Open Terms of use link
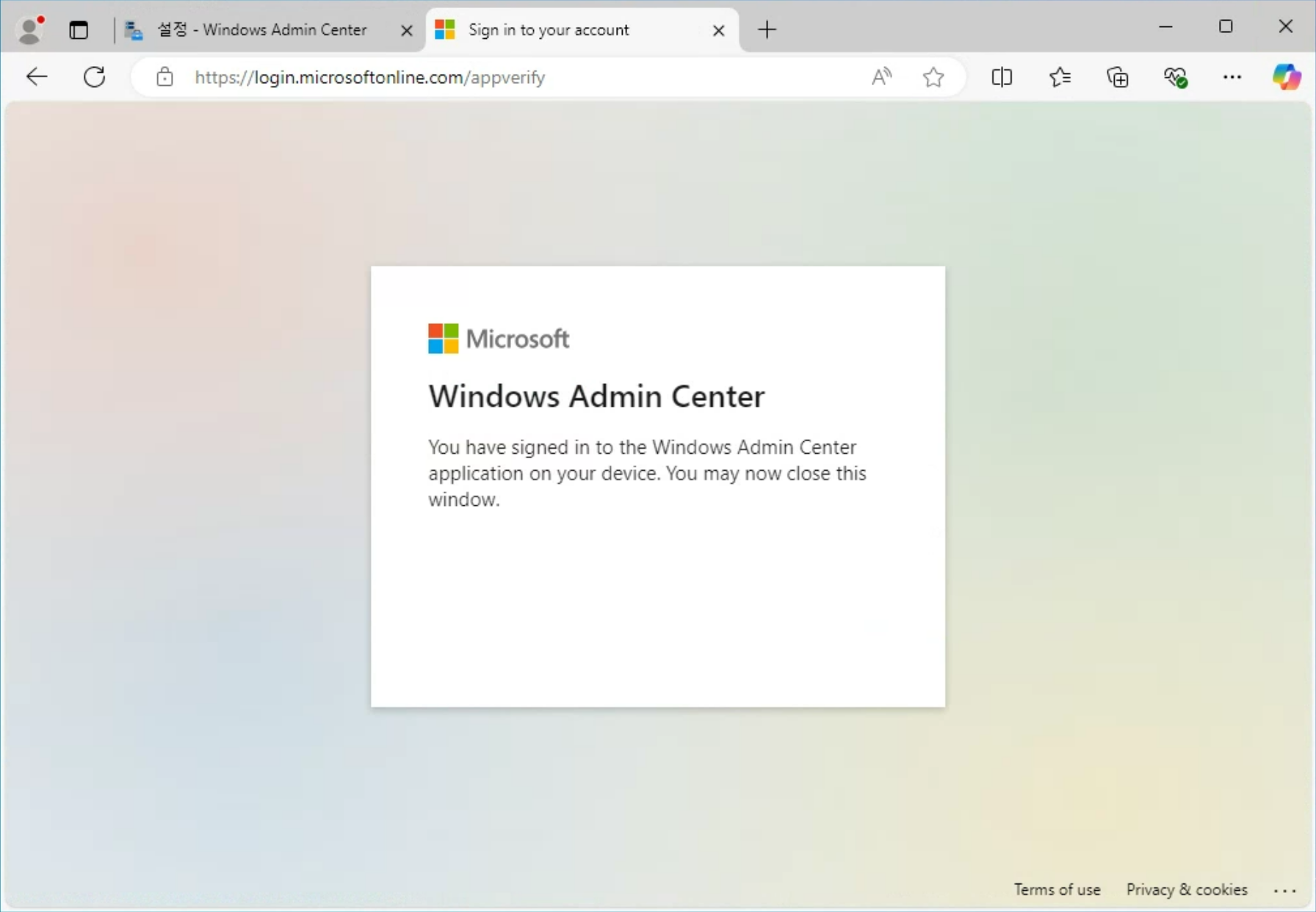 click(1057, 889)
